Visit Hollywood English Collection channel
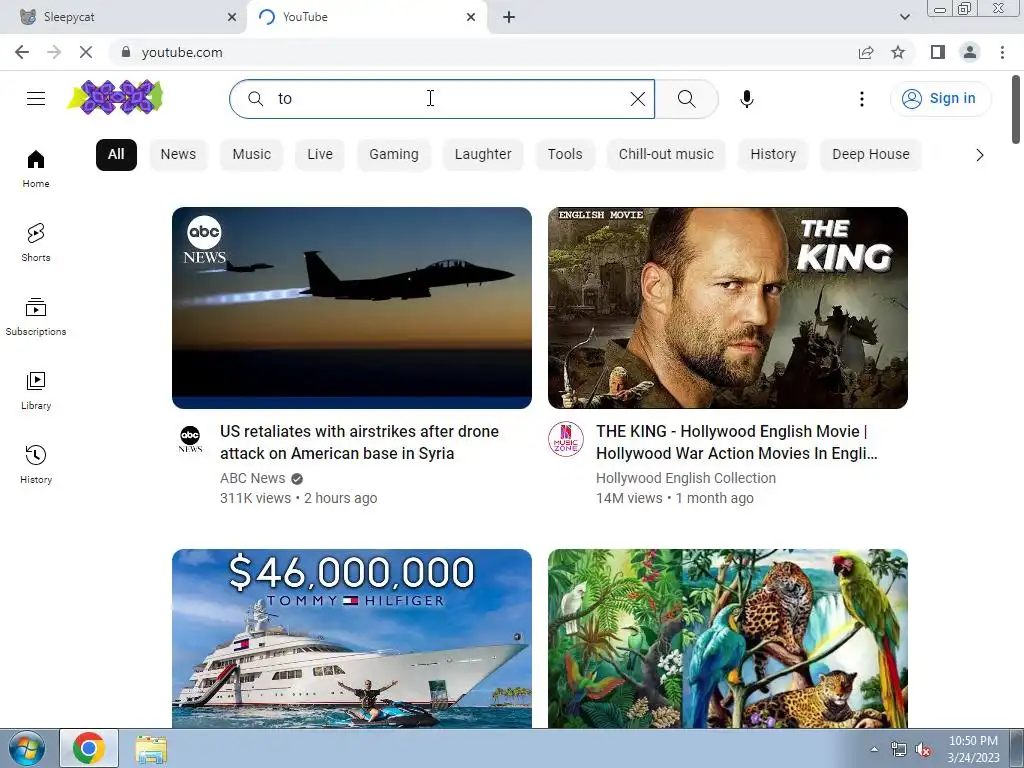 [x=686, y=478]
